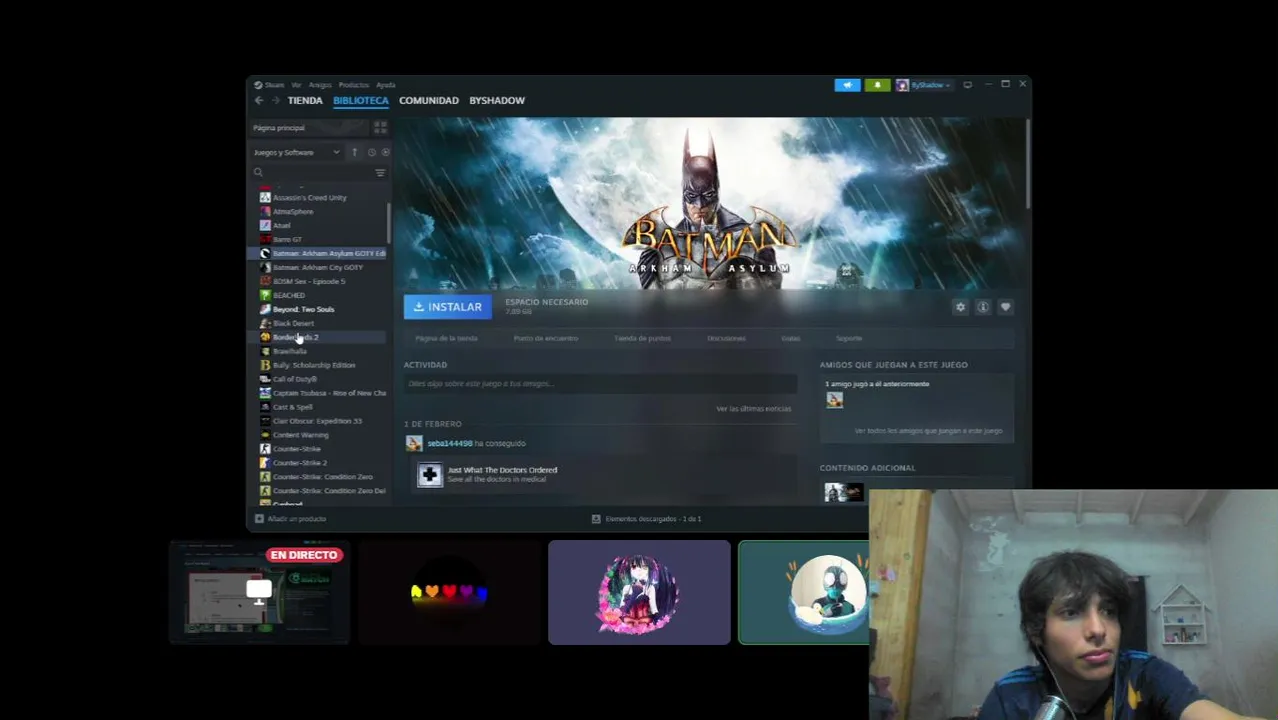The height and width of the screenshot is (720, 1278).
Task: Open downloads status Elementos descargados
Action: click(x=646, y=519)
